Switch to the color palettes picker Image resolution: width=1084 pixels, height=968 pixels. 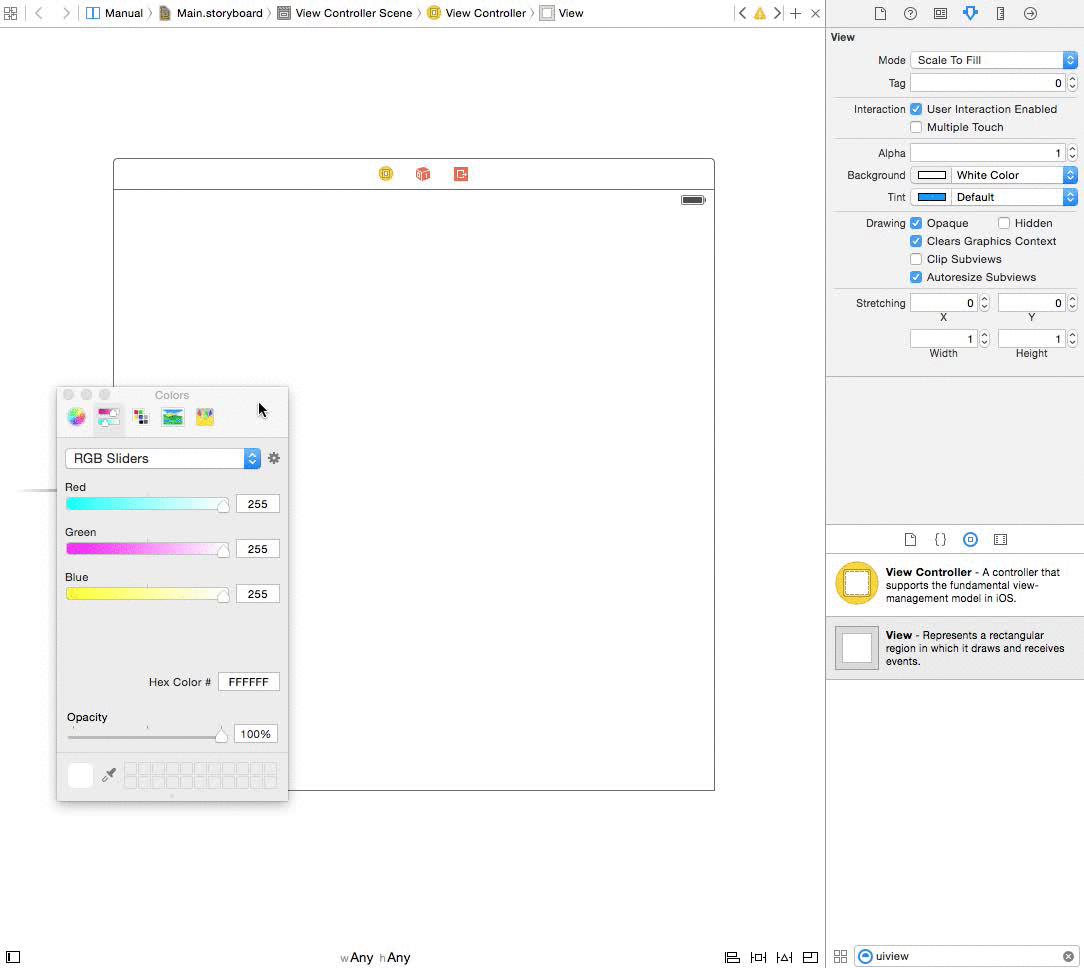pyautogui.click(x=141, y=417)
